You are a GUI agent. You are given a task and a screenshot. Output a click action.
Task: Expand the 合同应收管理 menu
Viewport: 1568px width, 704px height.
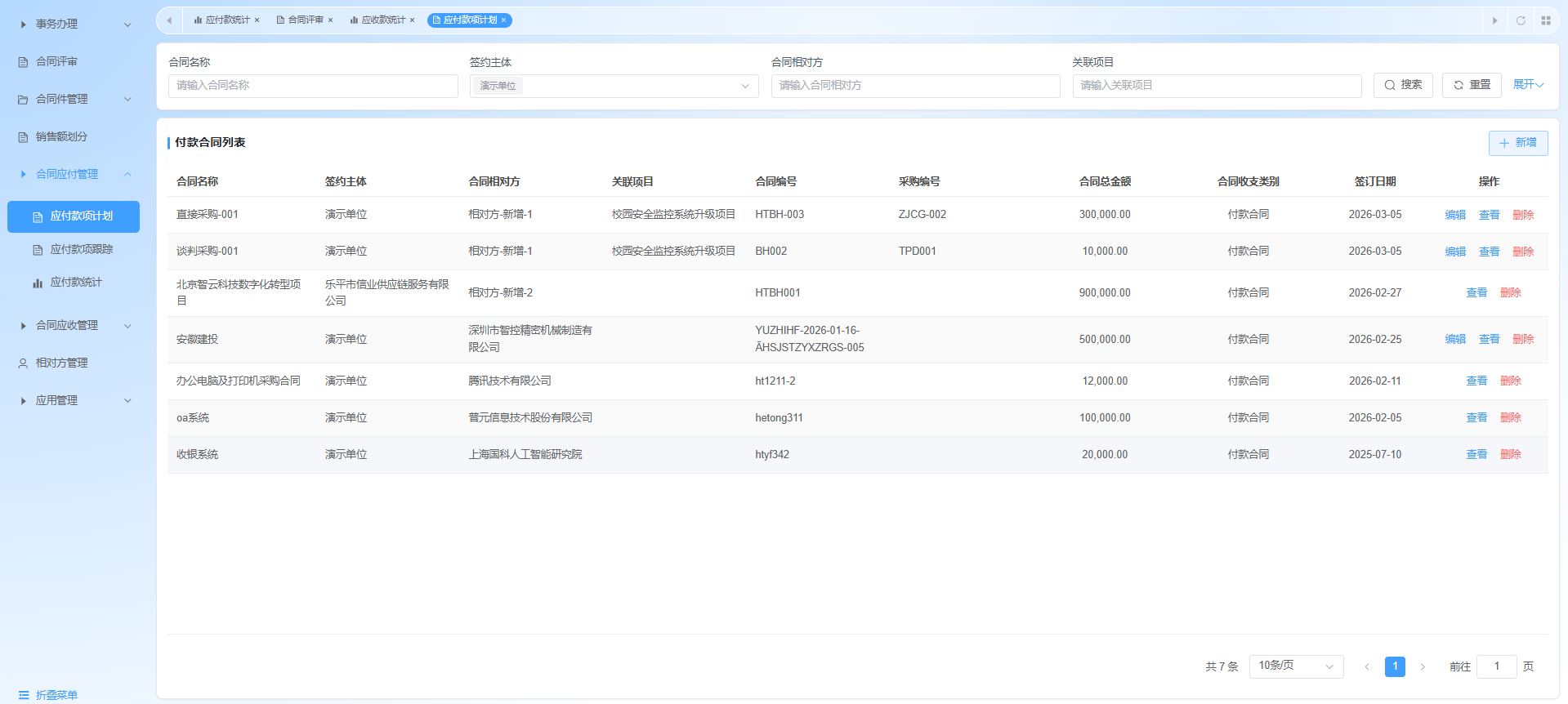(x=75, y=326)
